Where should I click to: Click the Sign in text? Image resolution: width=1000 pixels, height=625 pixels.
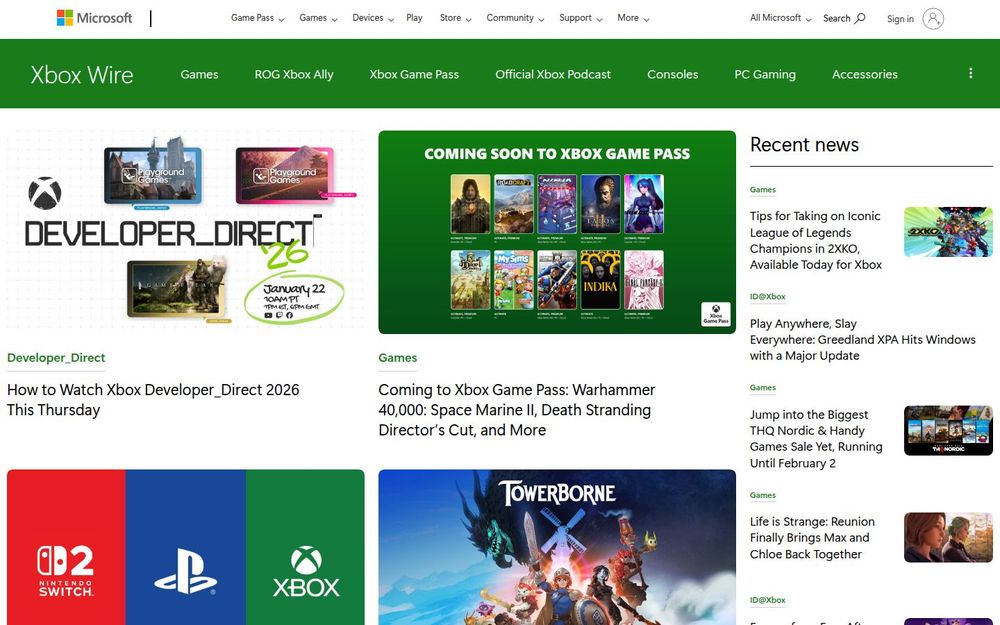click(x=900, y=18)
